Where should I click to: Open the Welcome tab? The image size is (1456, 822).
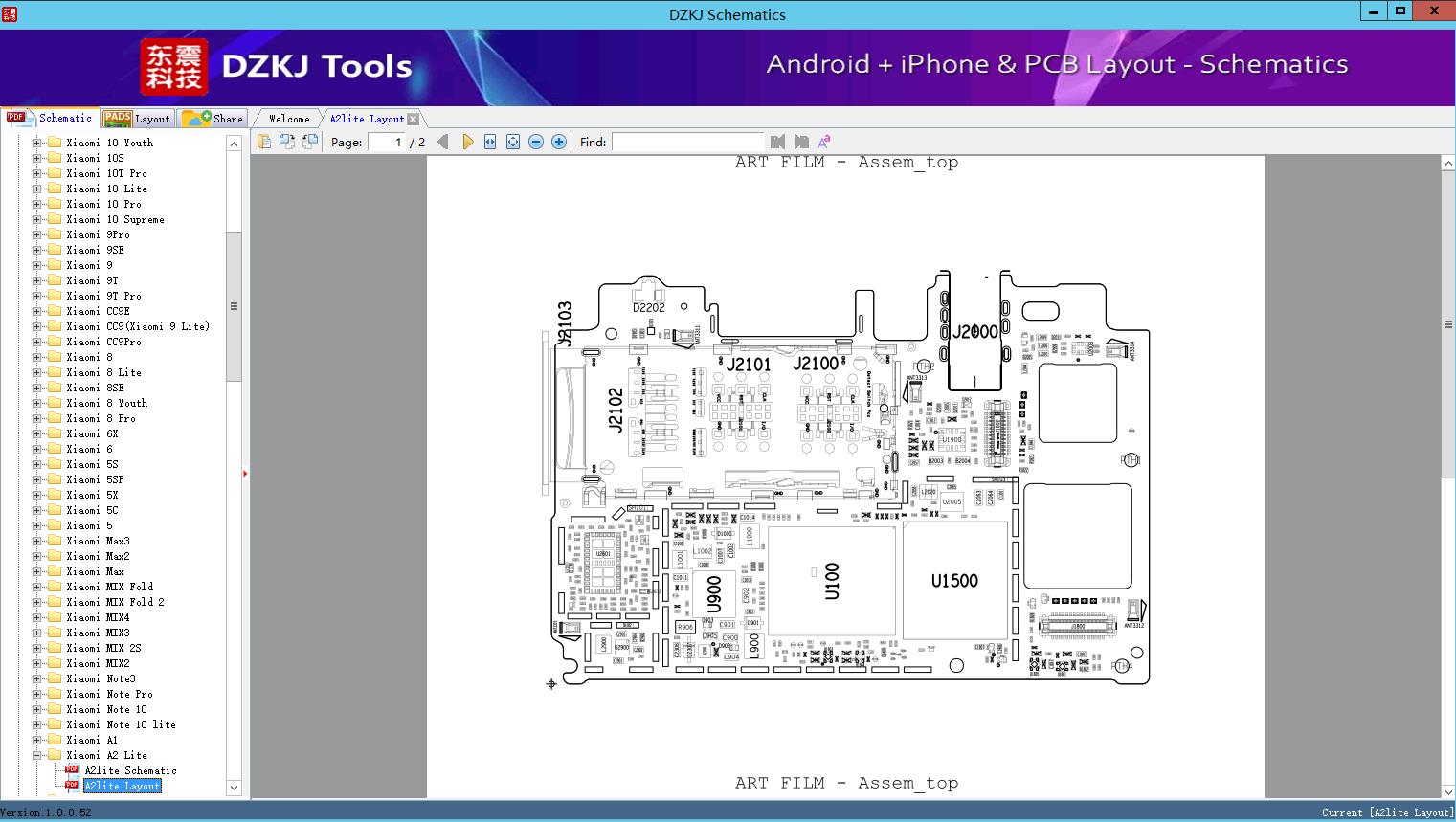[x=289, y=119]
